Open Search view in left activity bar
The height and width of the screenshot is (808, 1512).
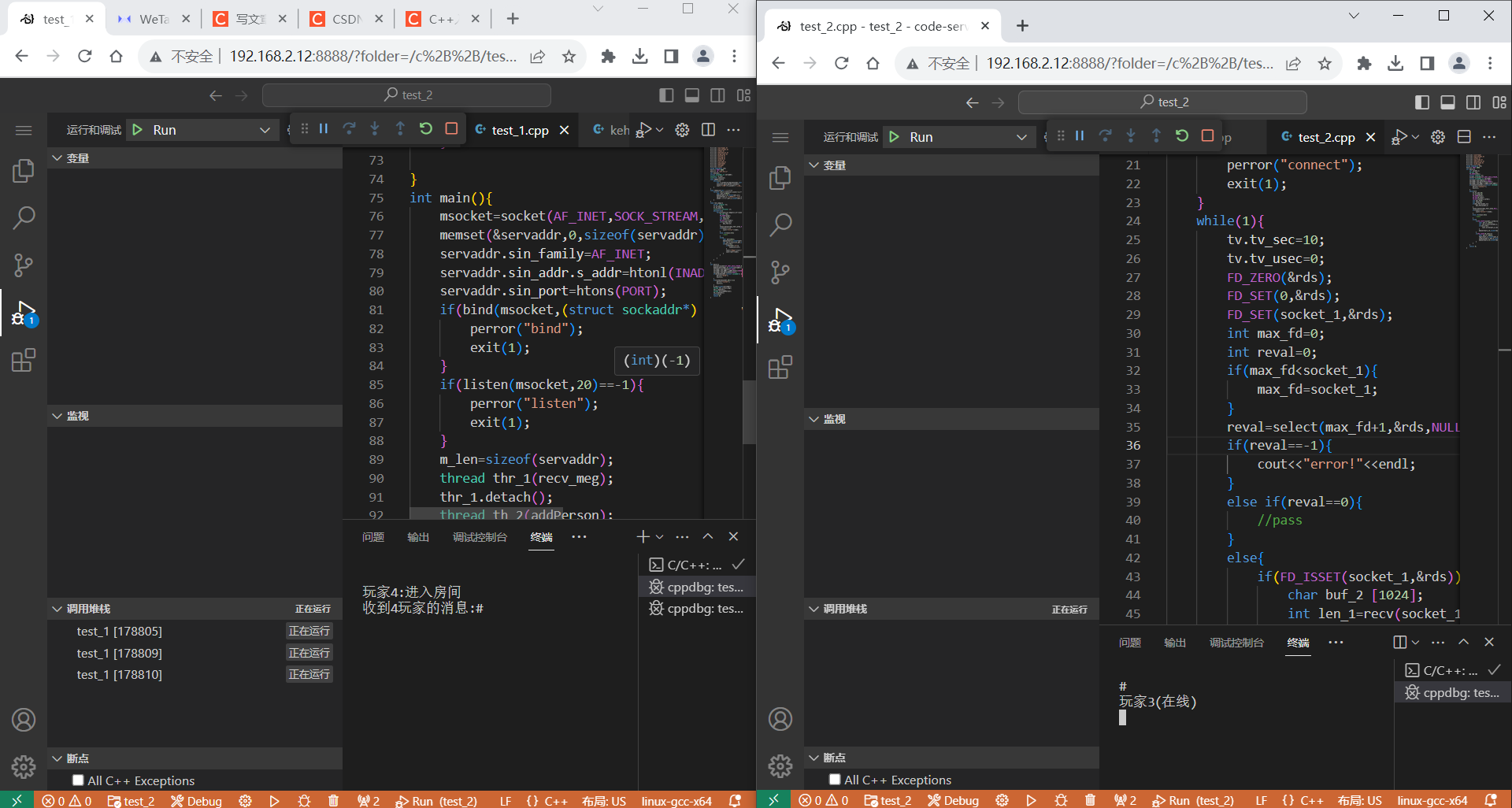click(x=24, y=217)
